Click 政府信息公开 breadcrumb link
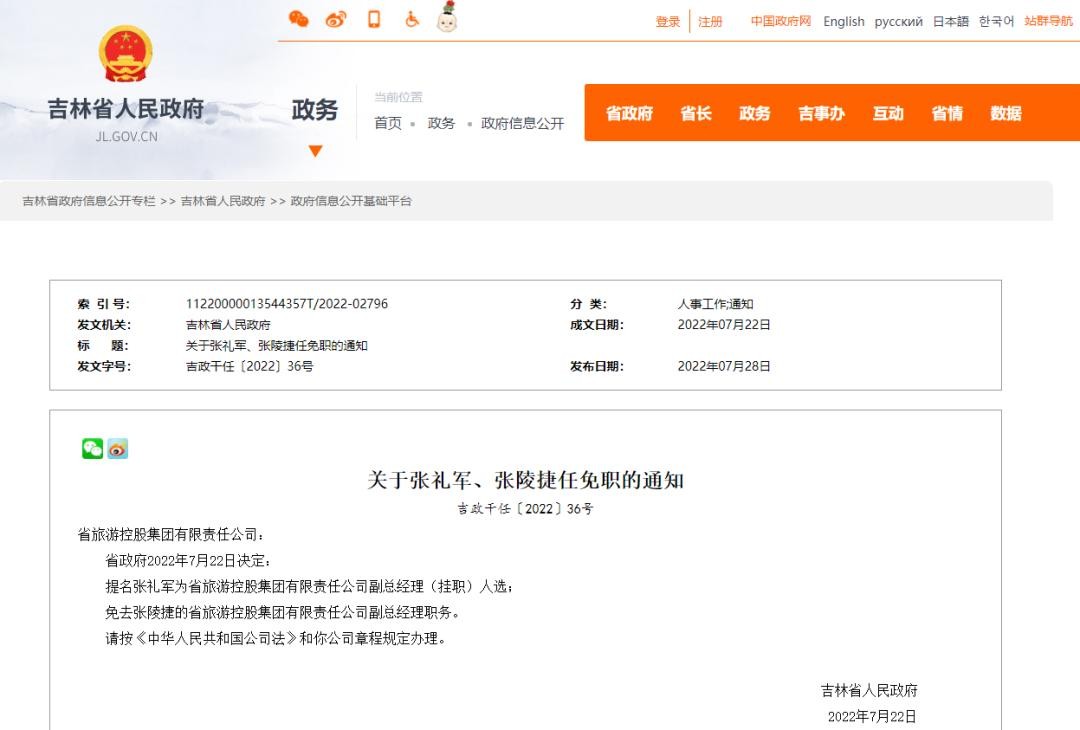The image size is (1080, 730). (522, 123)
